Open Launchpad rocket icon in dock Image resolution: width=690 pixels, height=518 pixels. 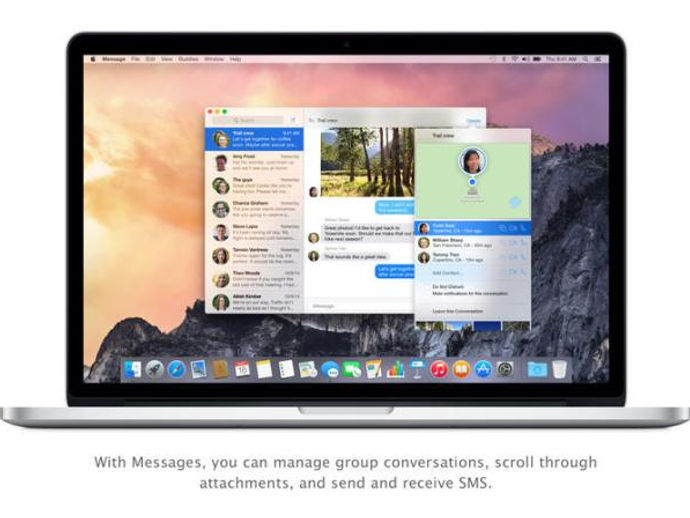click(x=154, y=369)
